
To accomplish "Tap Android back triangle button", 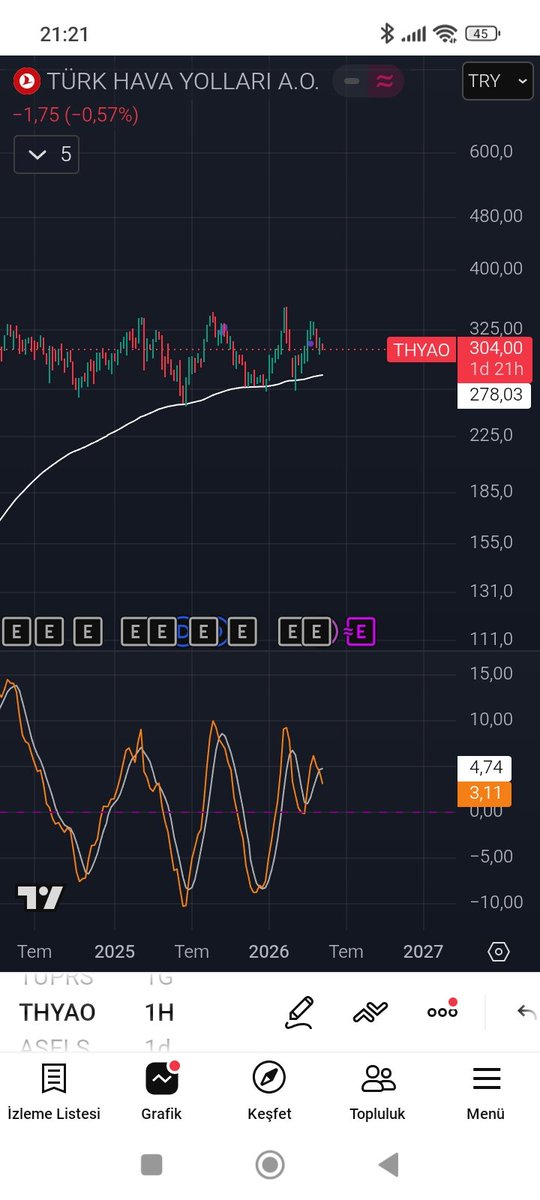I will 388,1164.
